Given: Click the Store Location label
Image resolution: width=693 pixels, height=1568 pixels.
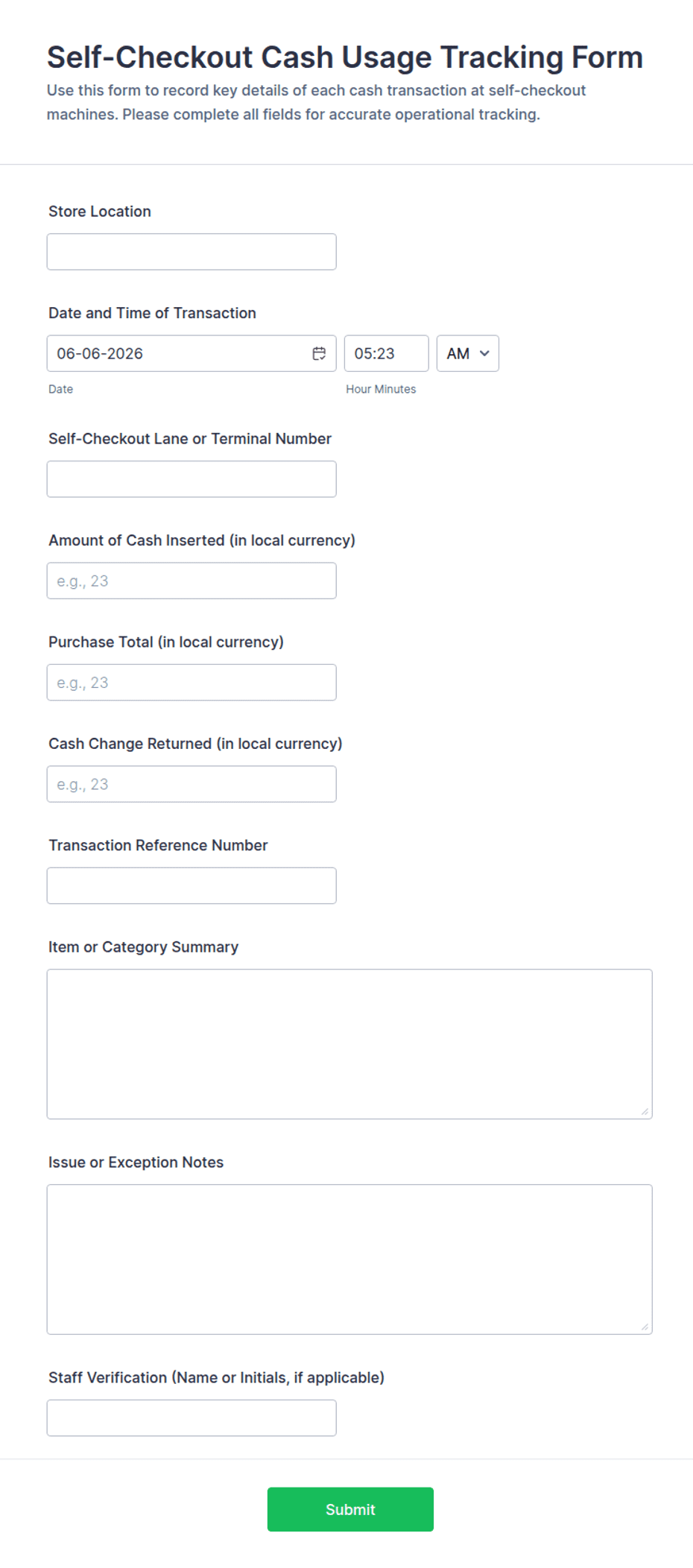Looking at the screenshot, I should point(100,211).
